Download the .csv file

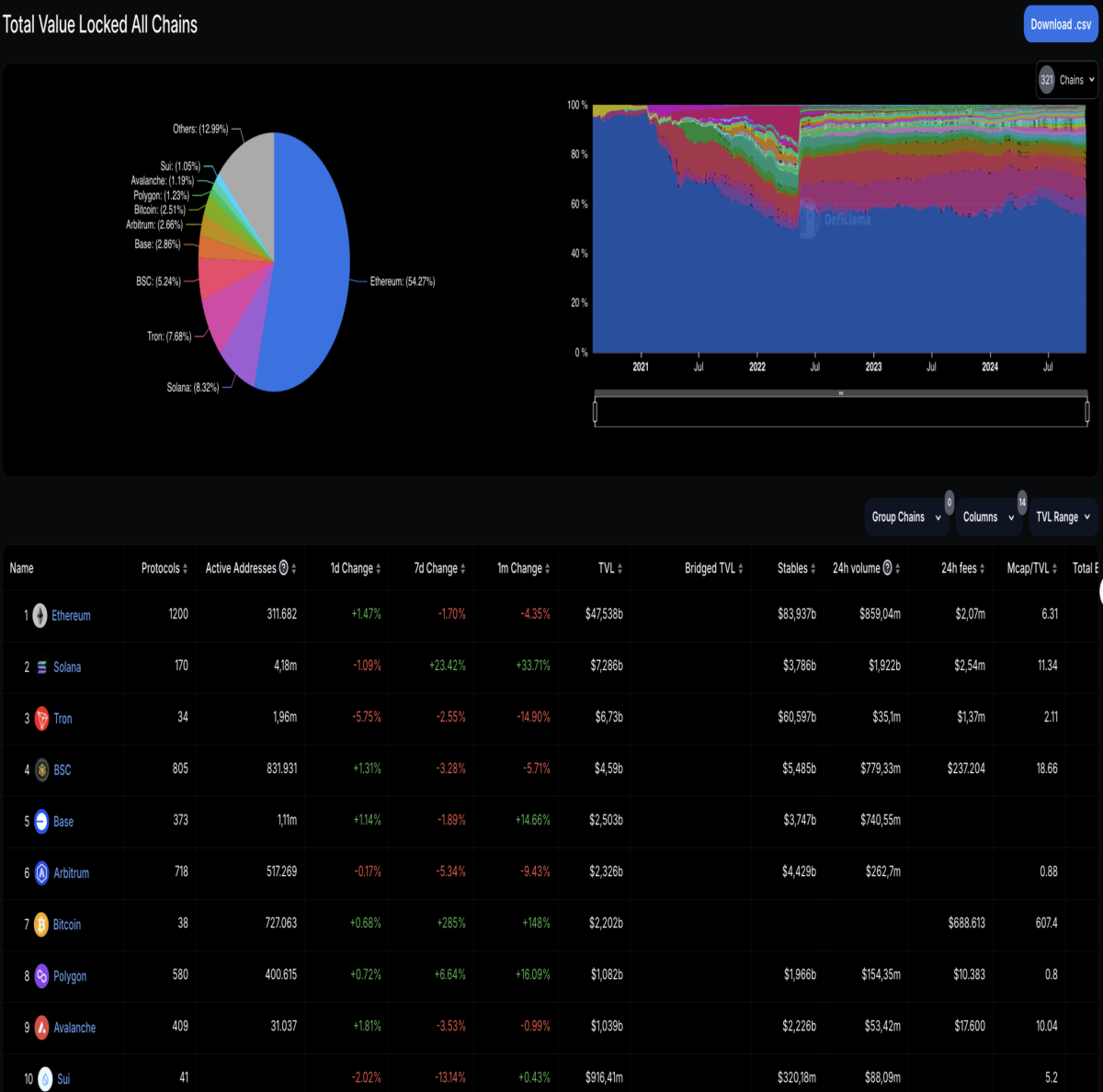coord(1061,25)
